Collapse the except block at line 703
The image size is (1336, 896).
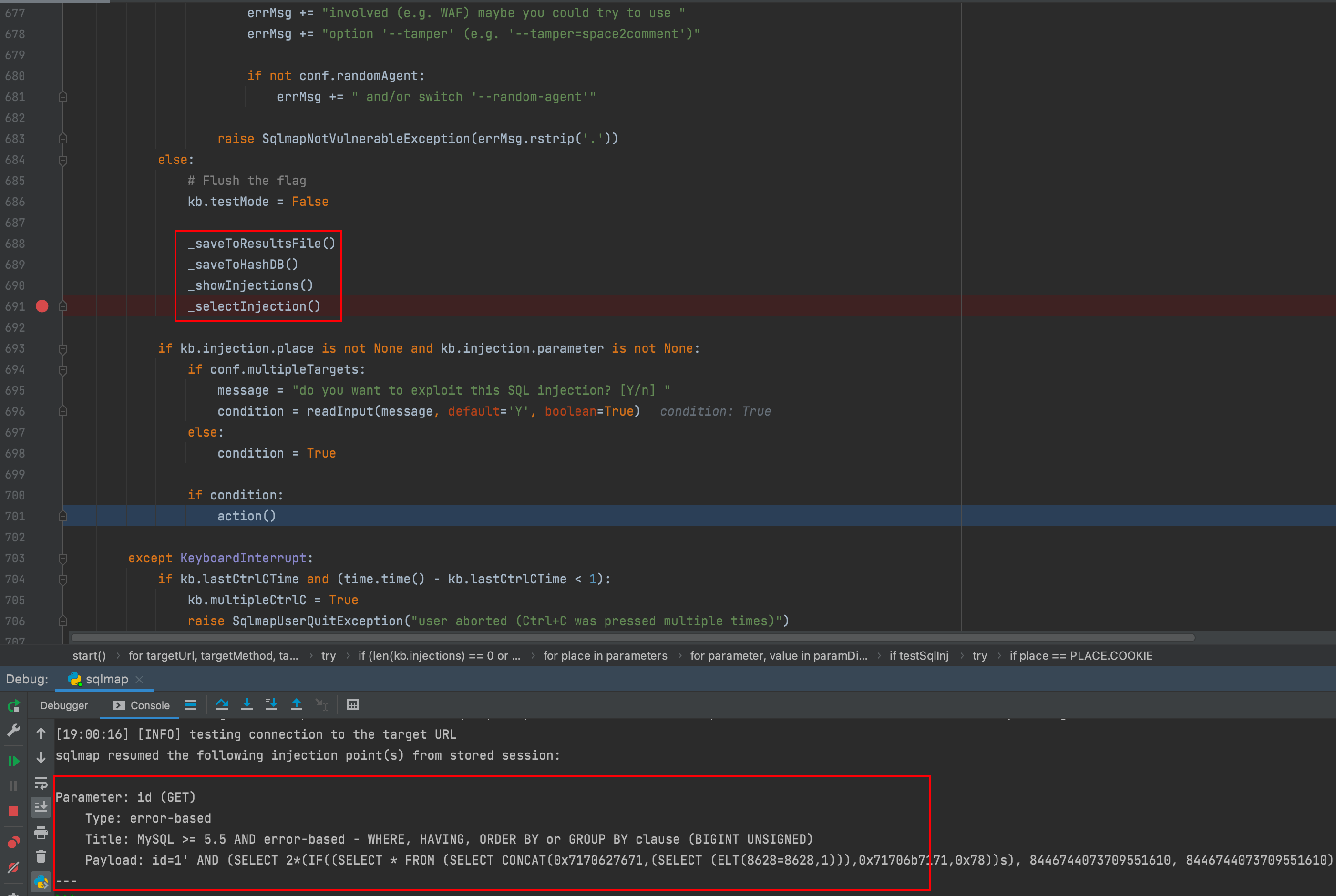63,558
